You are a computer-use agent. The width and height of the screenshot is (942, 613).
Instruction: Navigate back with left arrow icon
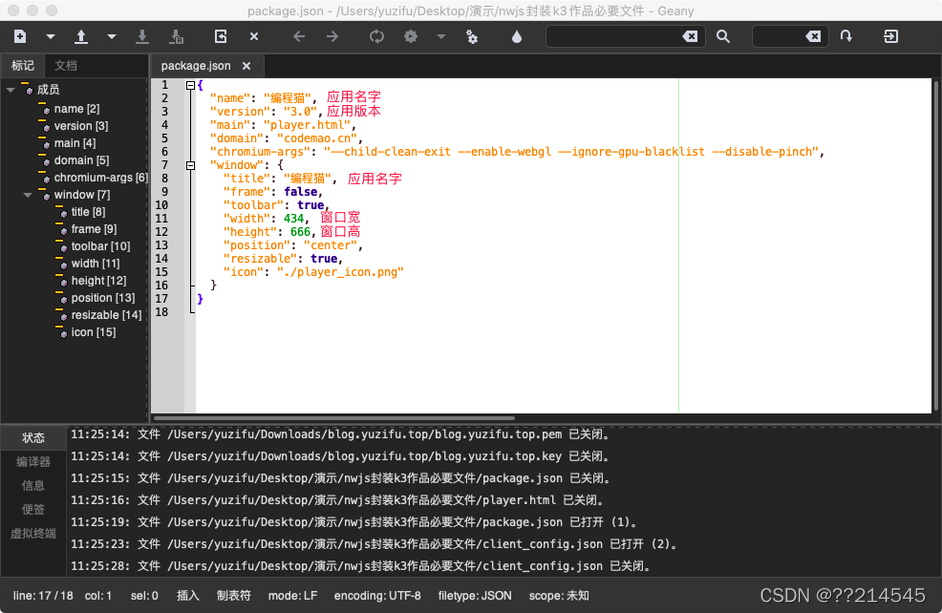[299, 37]
